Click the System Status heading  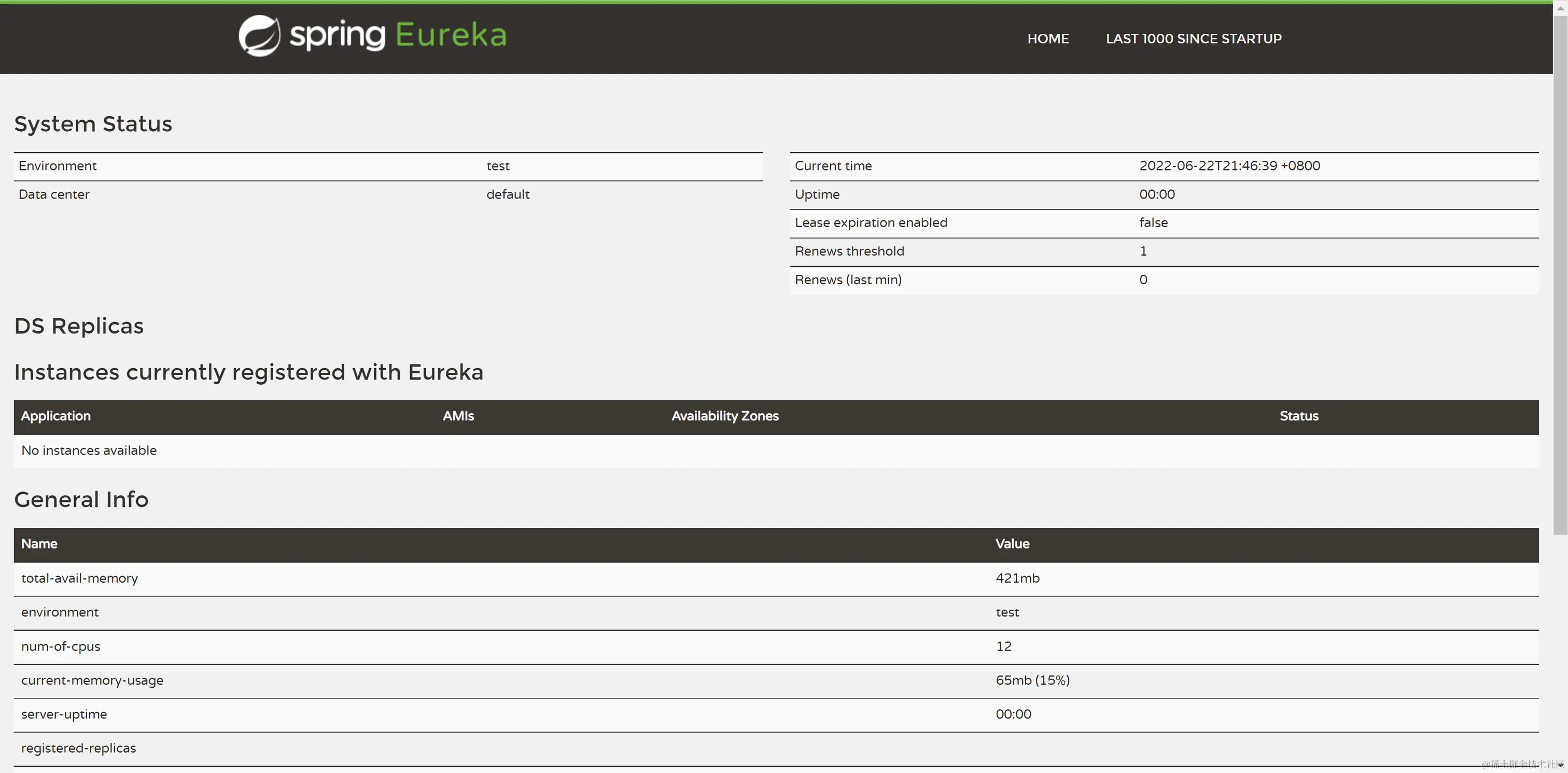coord(93,124)
